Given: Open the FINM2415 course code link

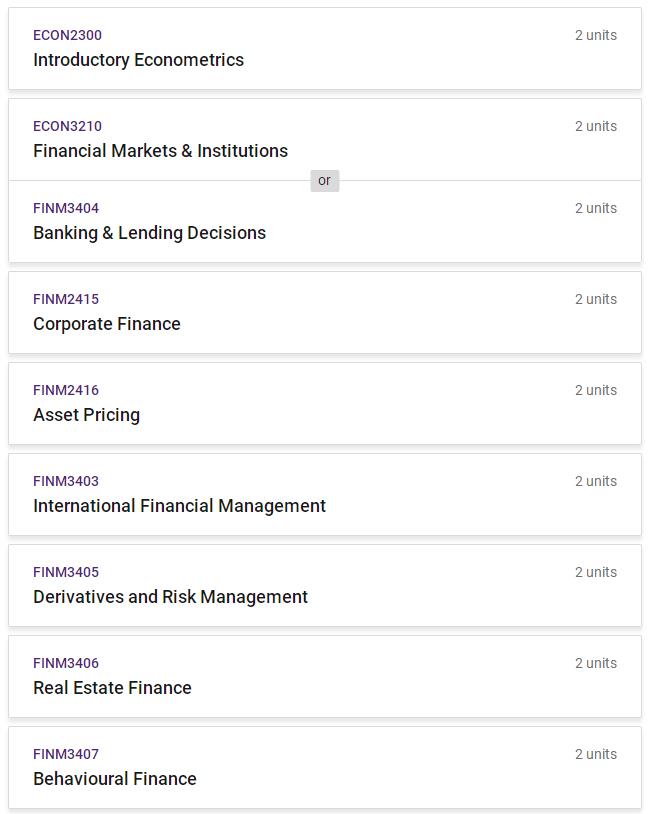Looking at the screenshot, I should (x=66, y=299).
